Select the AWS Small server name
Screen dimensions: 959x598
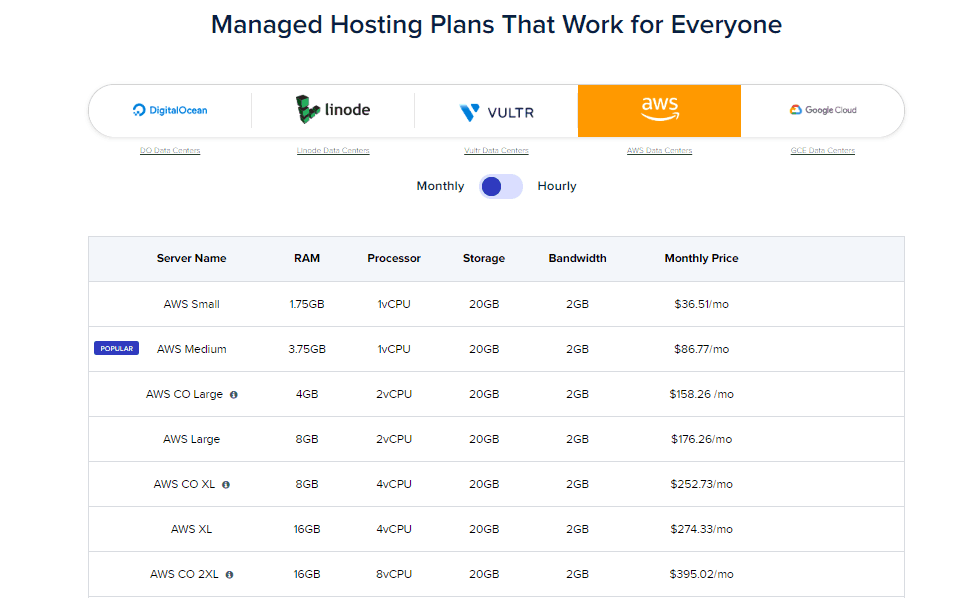[x=191, y=305]
